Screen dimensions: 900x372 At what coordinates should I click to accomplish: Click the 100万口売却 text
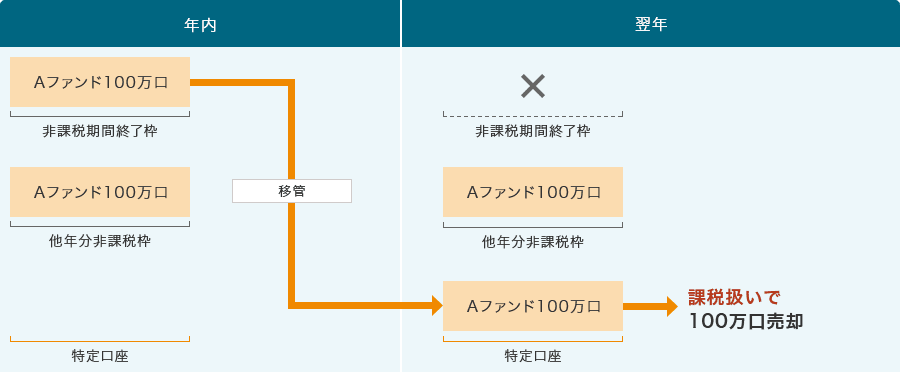[746, 321]
